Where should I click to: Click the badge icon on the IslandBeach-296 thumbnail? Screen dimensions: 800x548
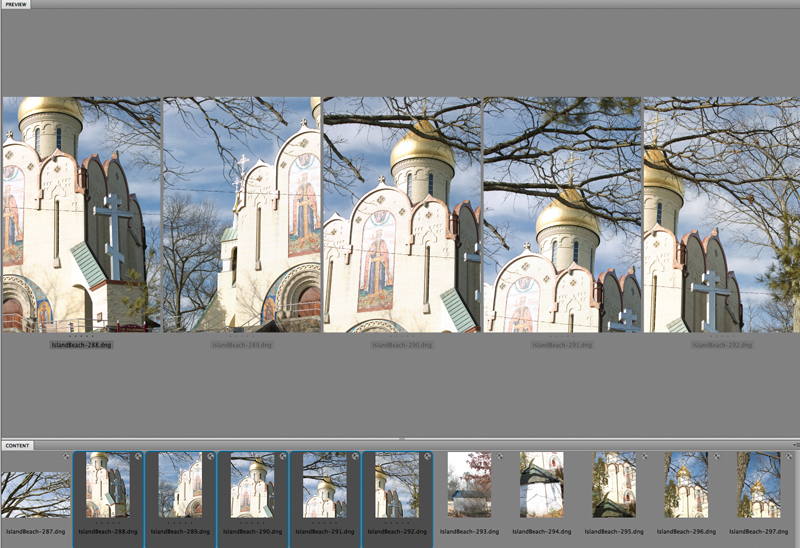[715, 456]
